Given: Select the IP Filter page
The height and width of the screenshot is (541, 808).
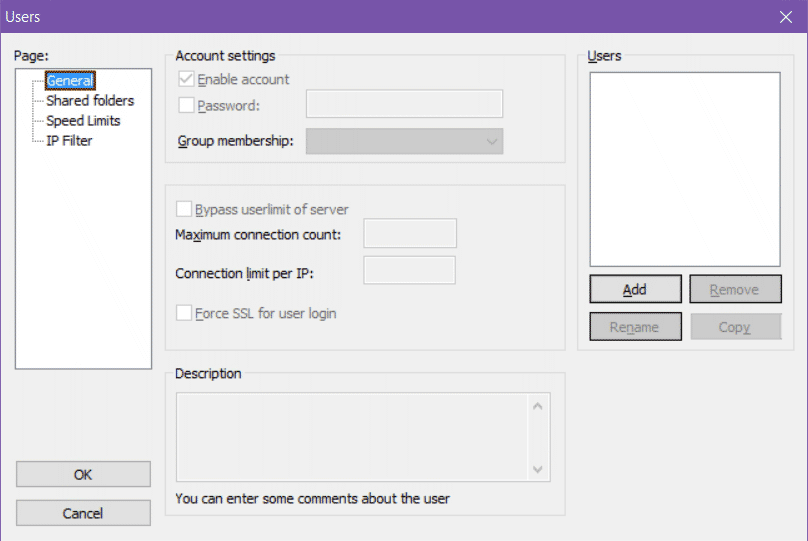Looking at the screenshot, I should (69, 141).
